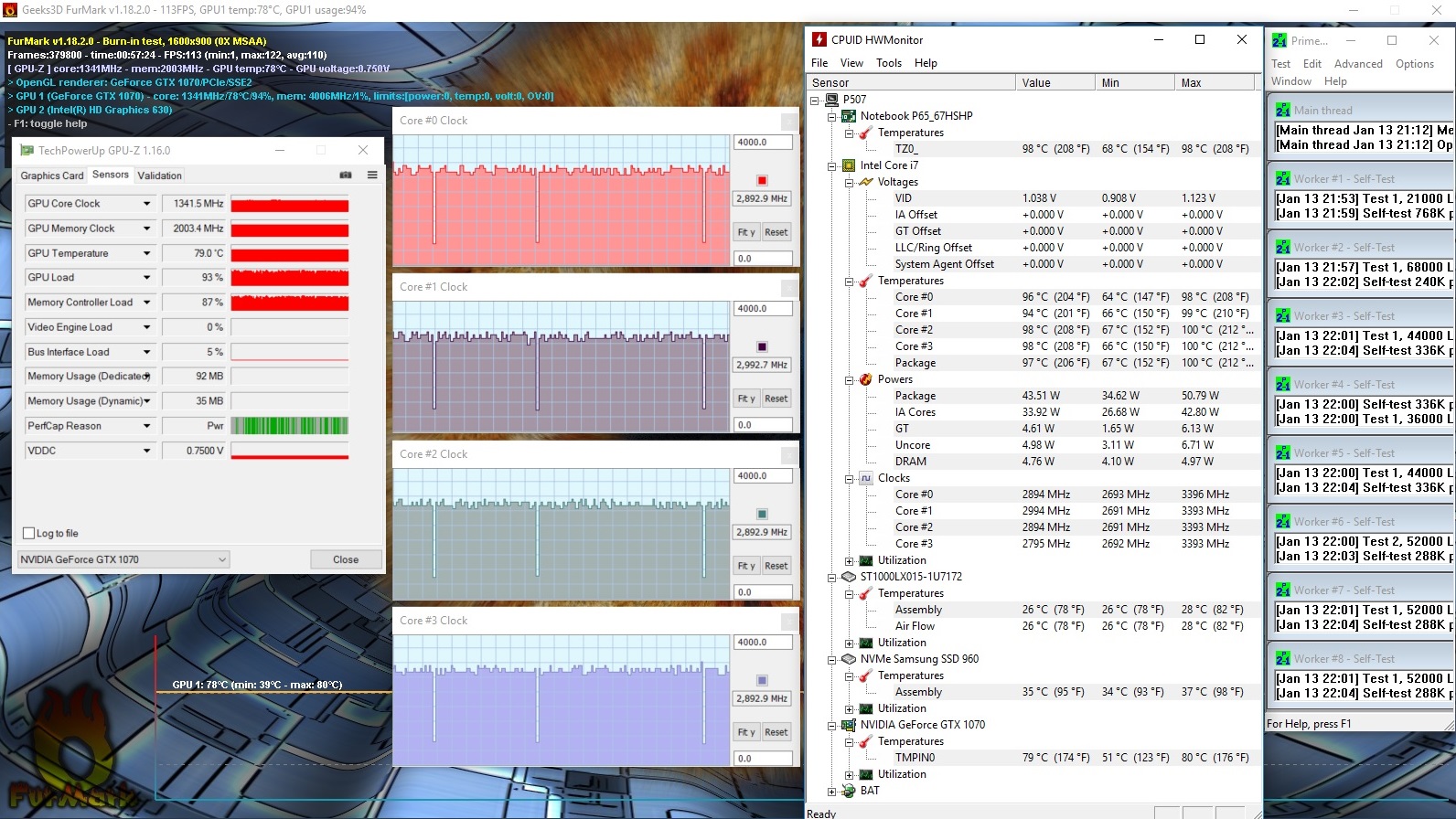This screenshot has width=1456, height=819.
Task: Click the NVIDIA GeForce GTX 1070 card icon in HWMonitor tree
Action: click(849, 725)
